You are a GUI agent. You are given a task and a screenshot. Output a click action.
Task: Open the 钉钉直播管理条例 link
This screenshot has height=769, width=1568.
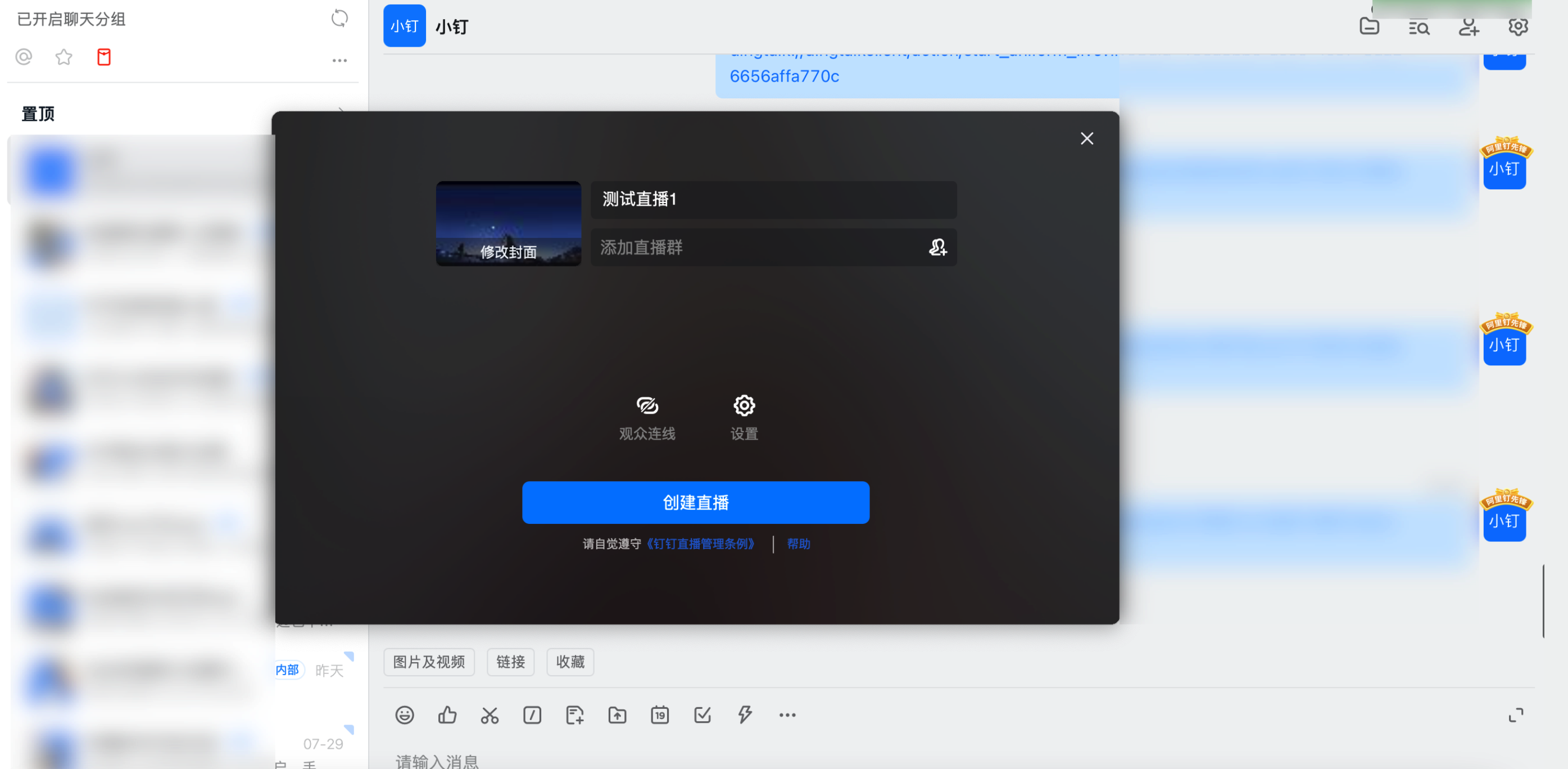(x=701, y=544)
